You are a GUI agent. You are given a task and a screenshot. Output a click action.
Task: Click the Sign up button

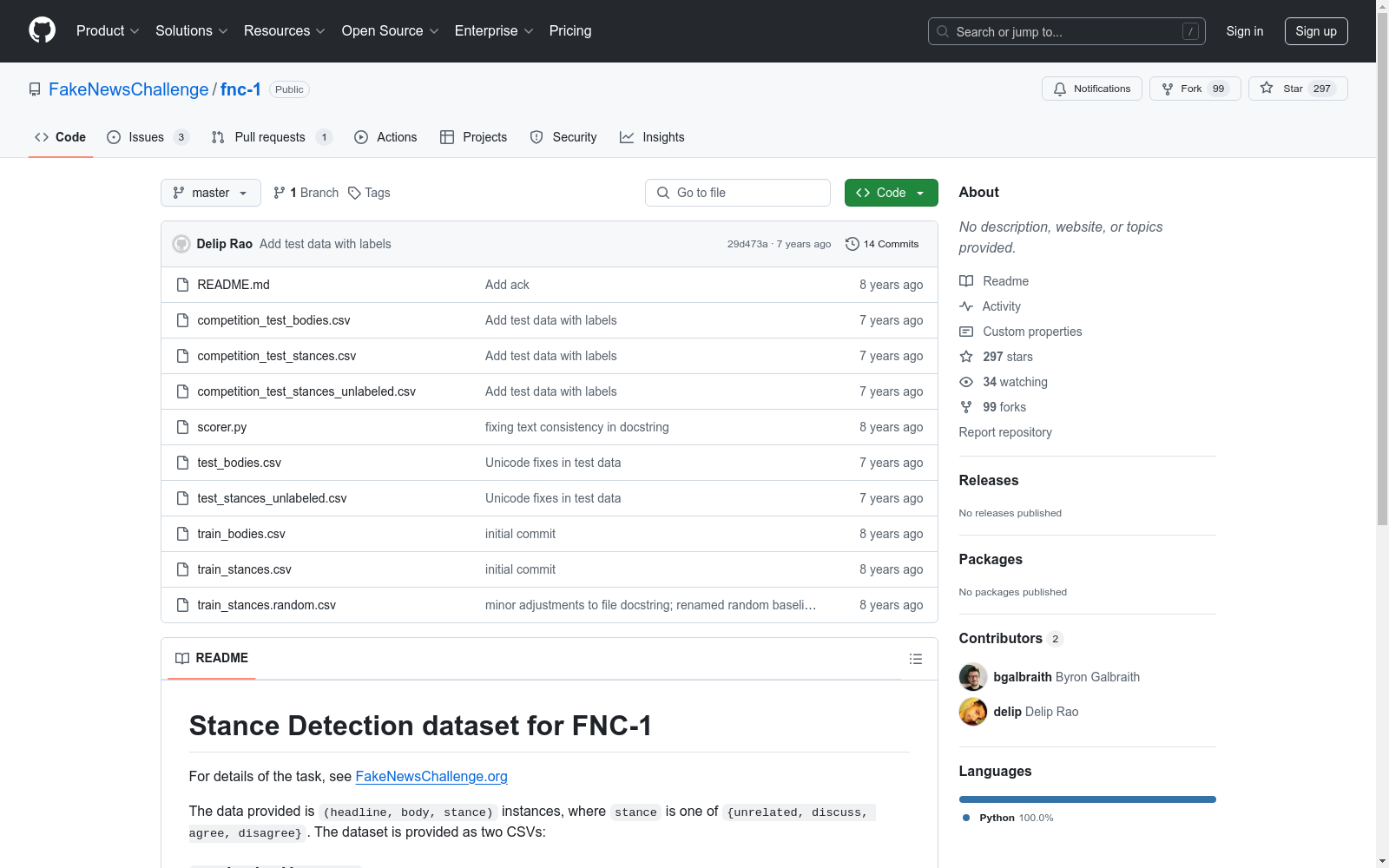[1316, 31]
